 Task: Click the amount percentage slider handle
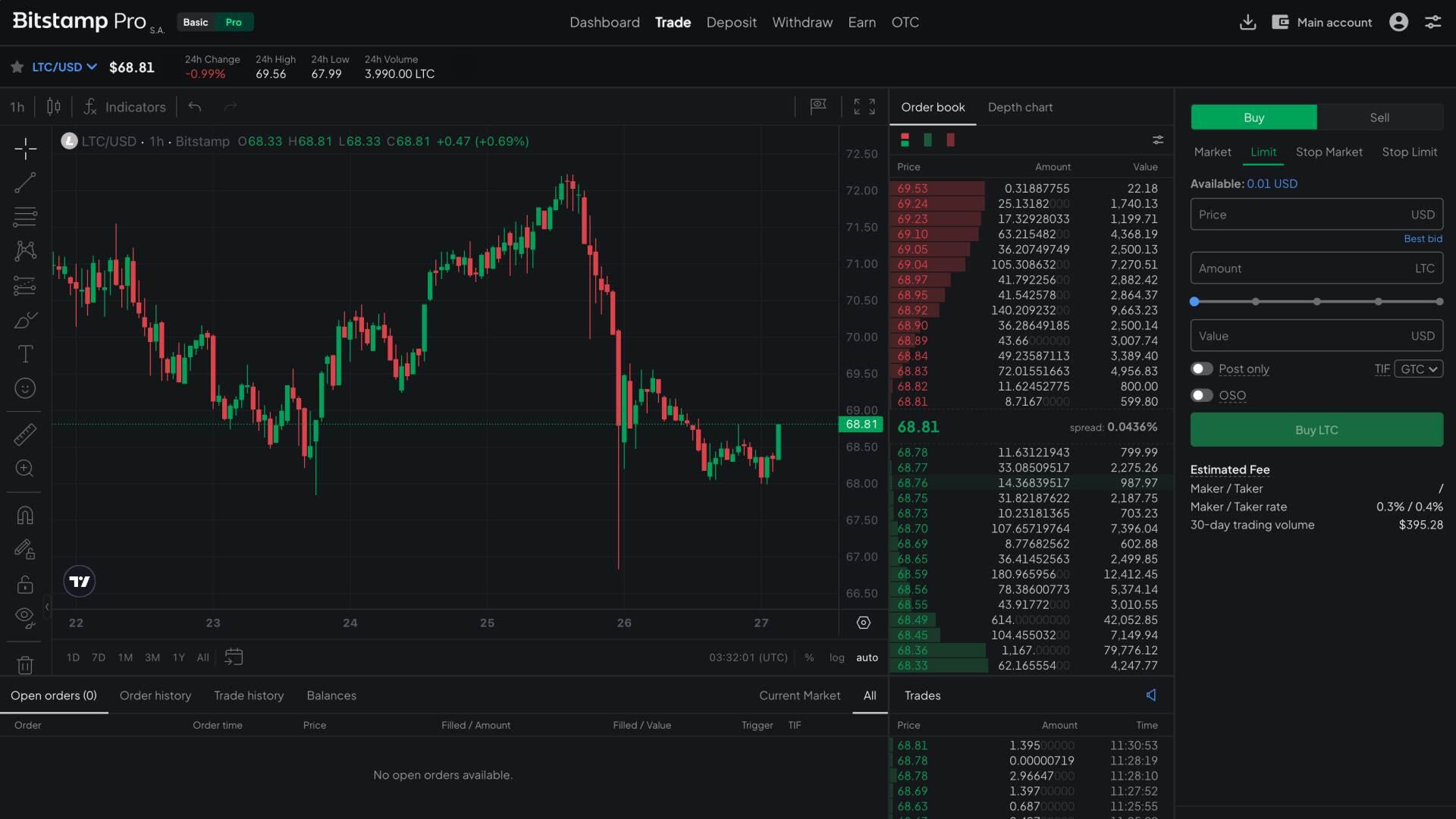tap(1194, 301)
